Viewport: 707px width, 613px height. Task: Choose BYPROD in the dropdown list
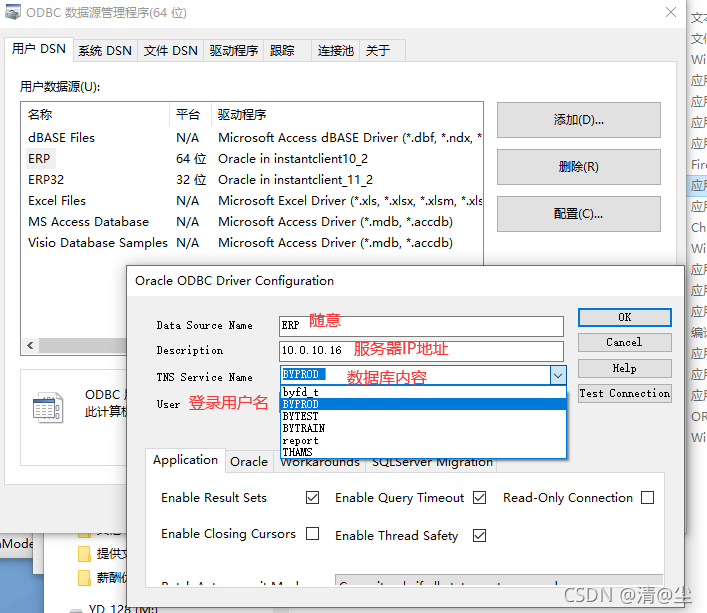coord(423,404)
